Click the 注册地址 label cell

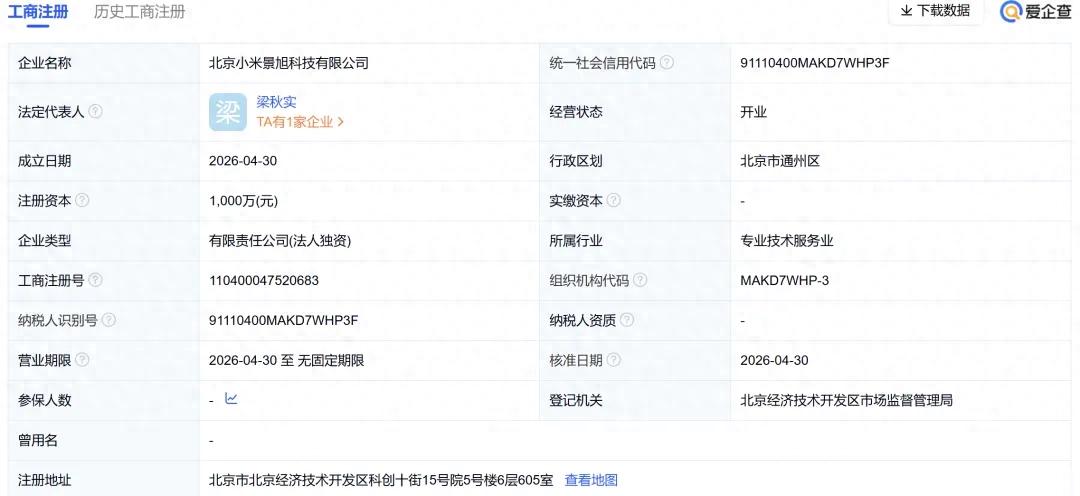(x=103, y=479)
